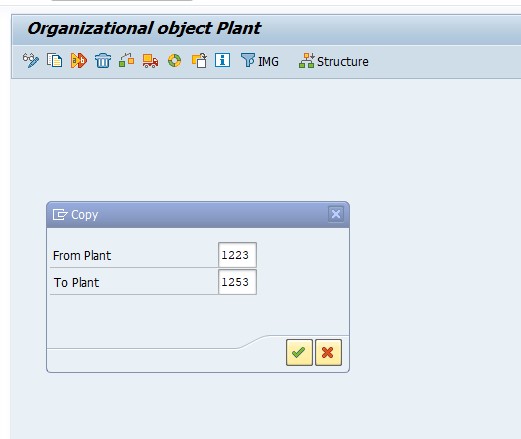Click the To Plant input field

pyautogui.click(x=237, y=282)
